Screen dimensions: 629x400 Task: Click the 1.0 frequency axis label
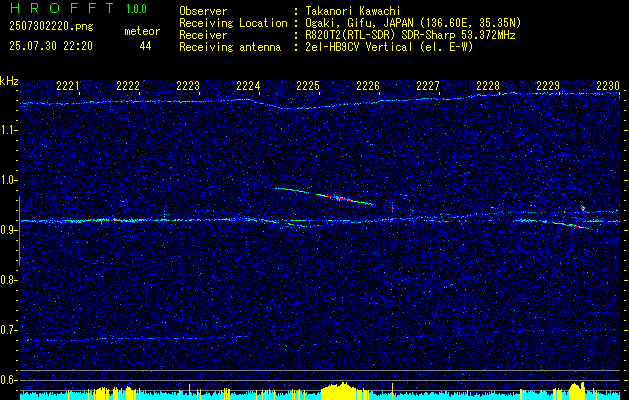coord(9,181)
